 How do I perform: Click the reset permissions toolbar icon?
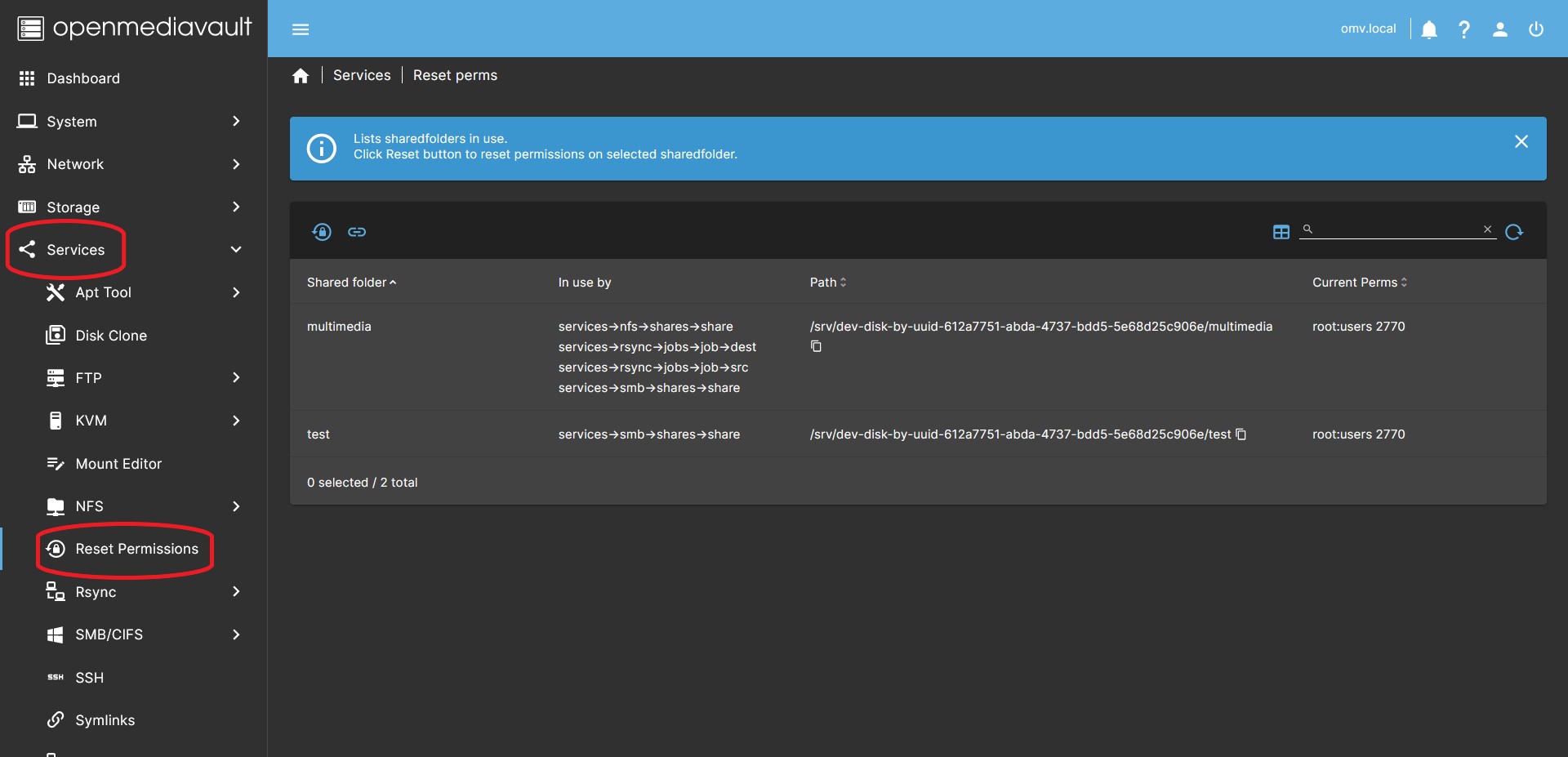322,232
